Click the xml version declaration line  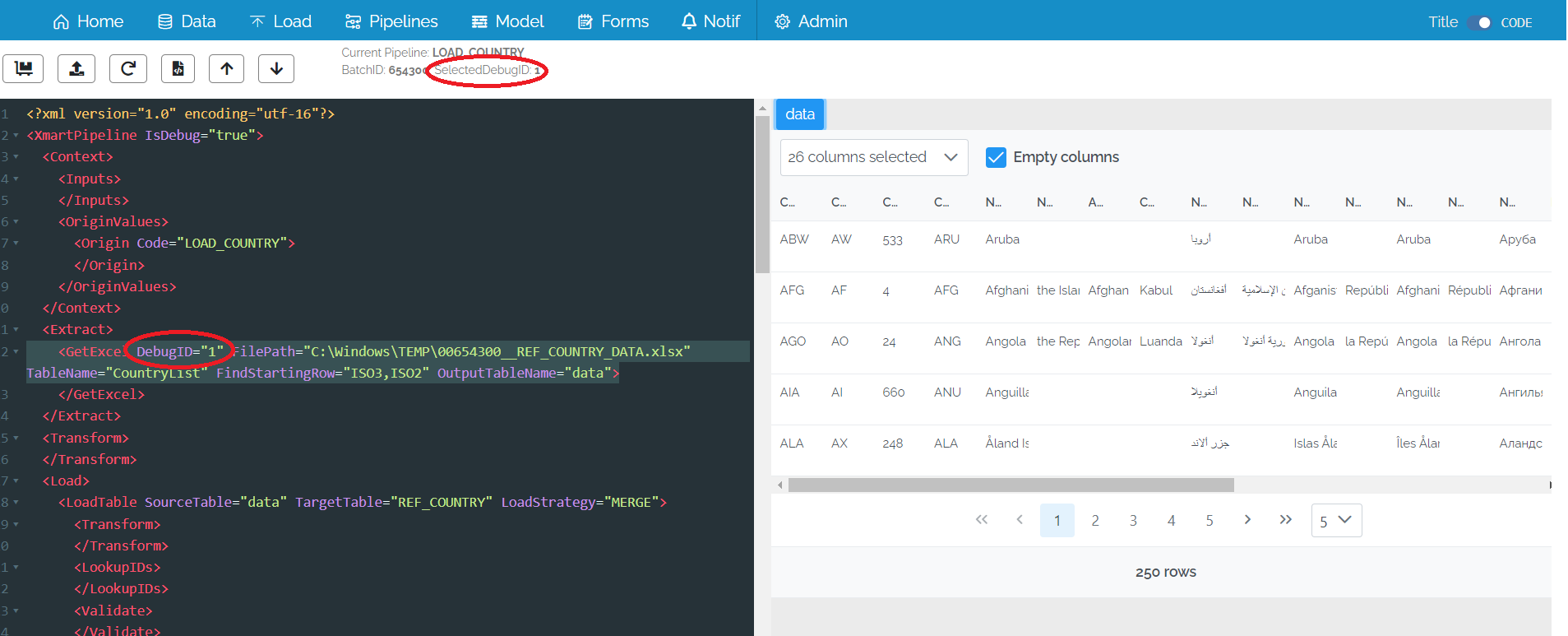[x=180, y=114]
